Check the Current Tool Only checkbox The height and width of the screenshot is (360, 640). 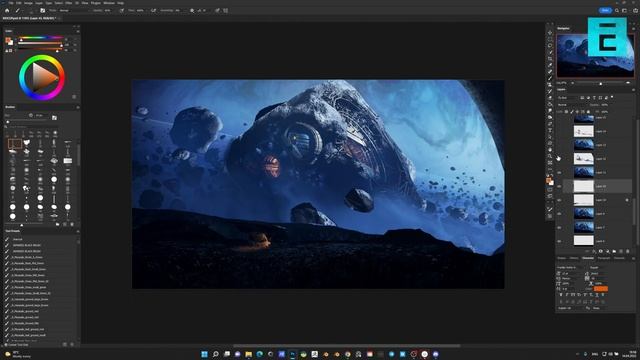(x=6, y=345)
